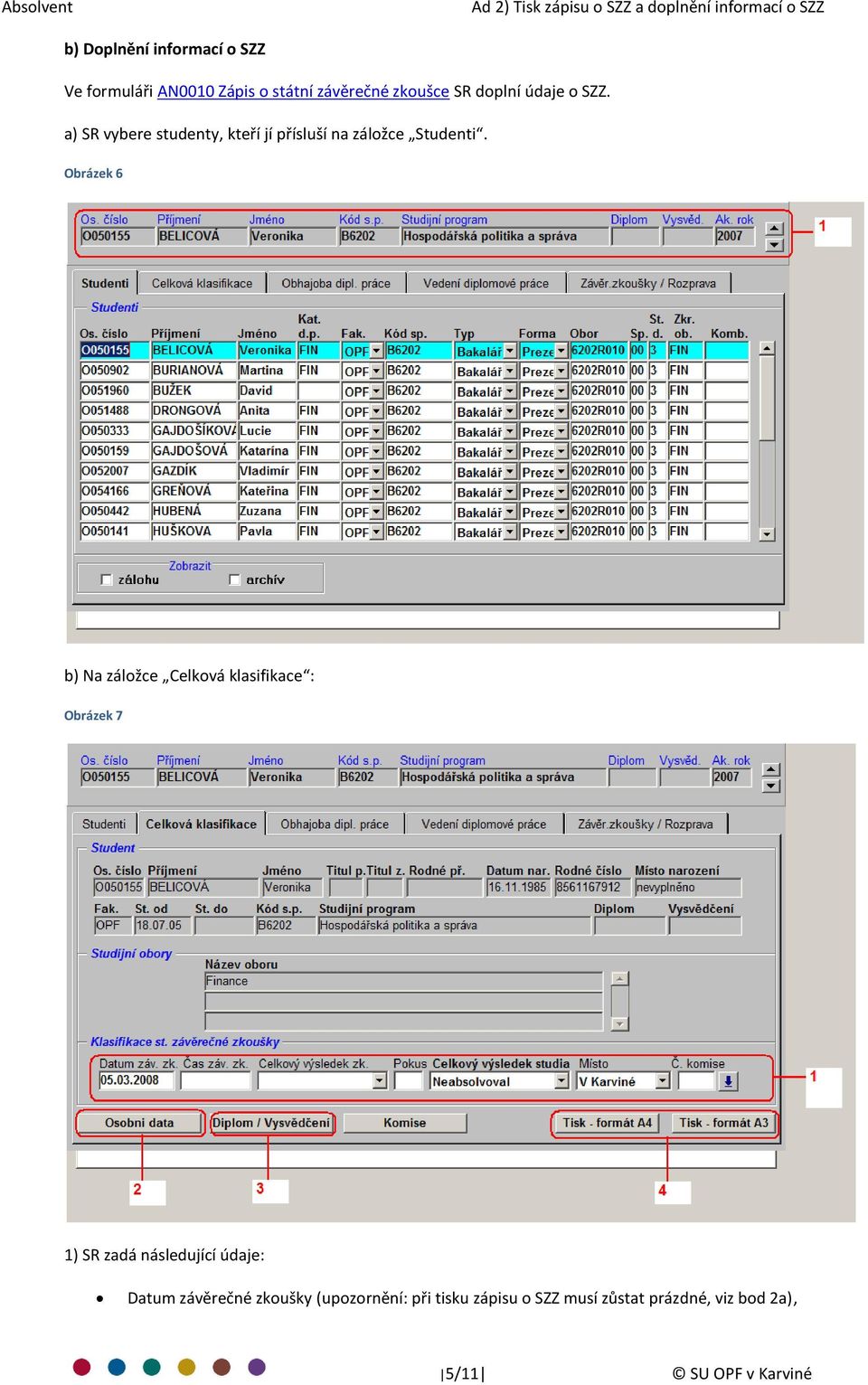Click Tisk - formát A3 button

[x=723, y=1123]
